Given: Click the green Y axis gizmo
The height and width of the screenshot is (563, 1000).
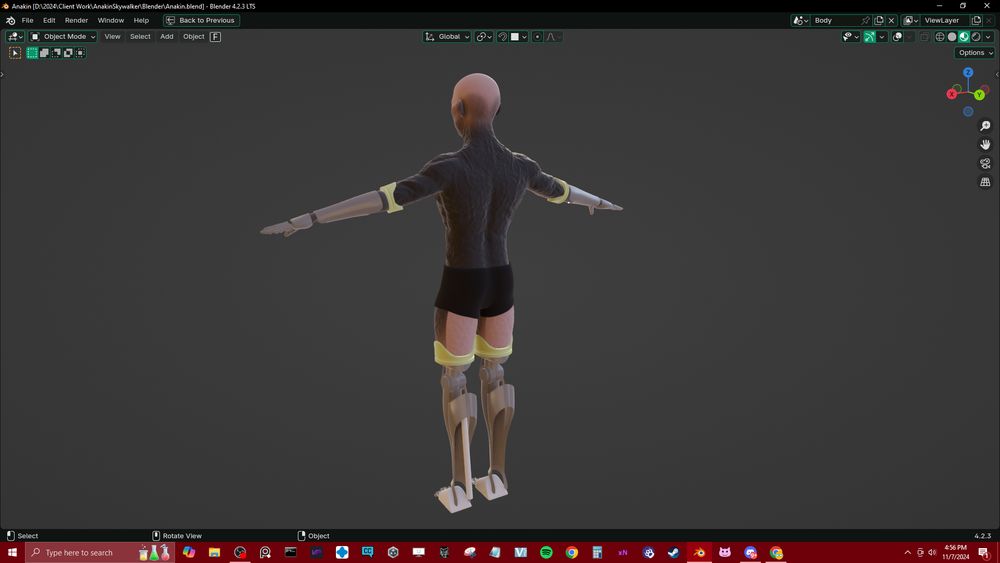Looking at the screenshot, I should tap(979, 95).
